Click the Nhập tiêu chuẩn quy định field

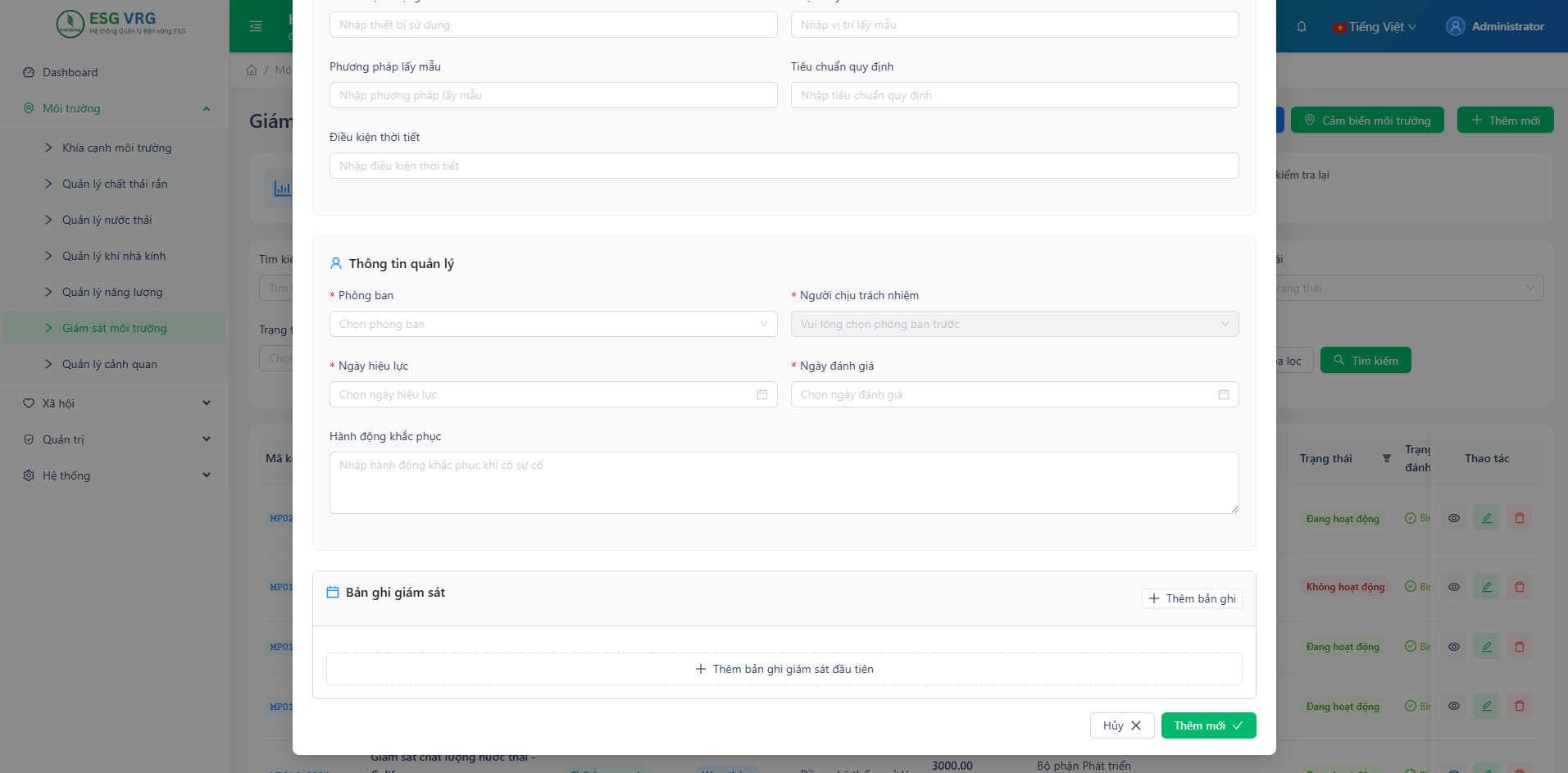pos(1015,95)
